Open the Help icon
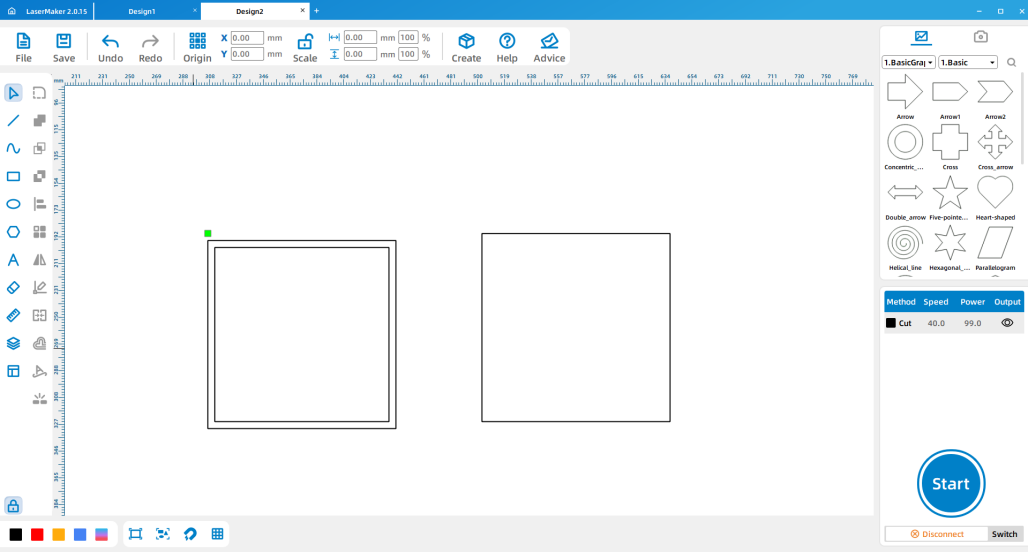Viewport: 1028px width, 552px height. [x=507, y=41]
